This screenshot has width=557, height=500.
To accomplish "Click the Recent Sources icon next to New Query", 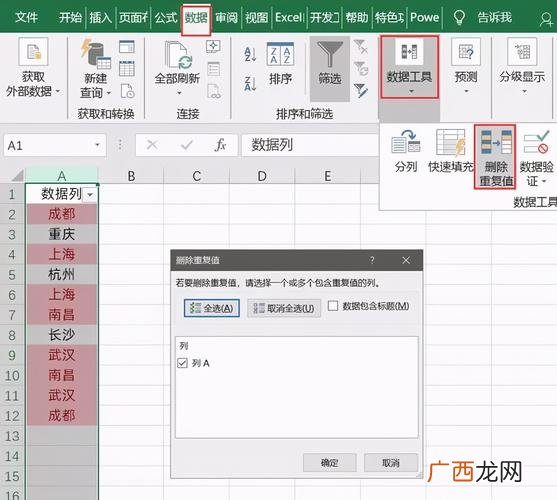I will (127, 91).
